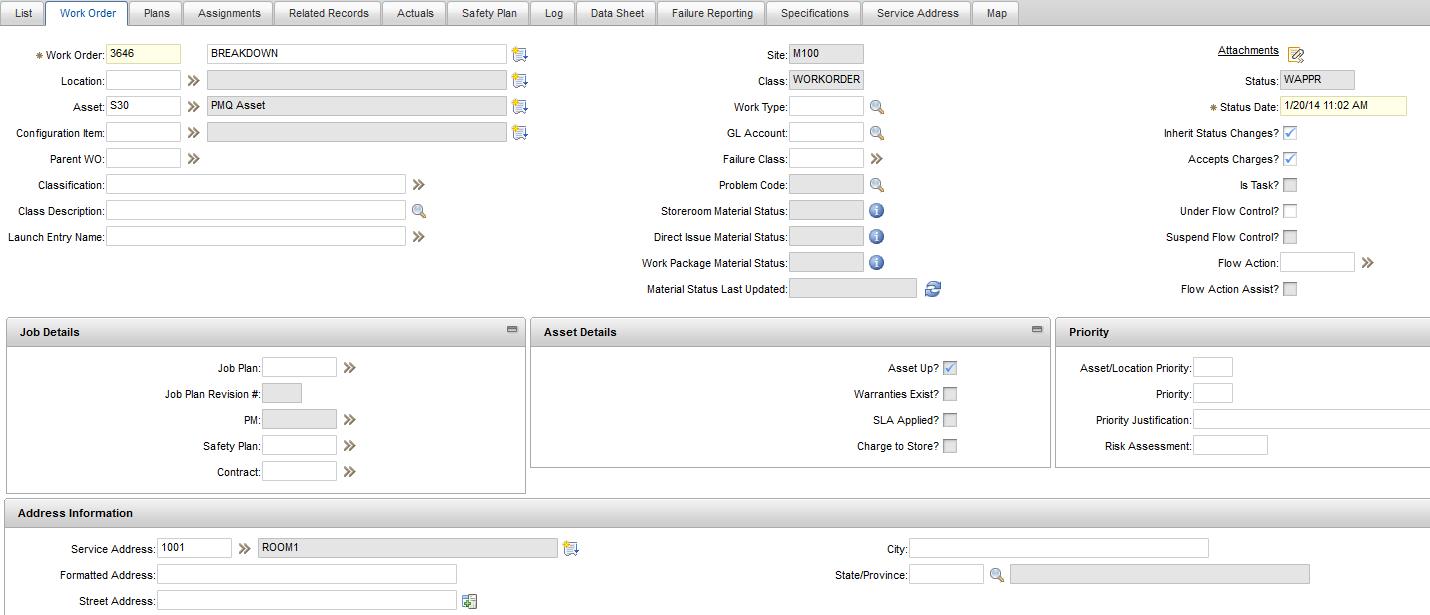
Task: Minimize the Asset Details panel
Action: [1035, 329]
